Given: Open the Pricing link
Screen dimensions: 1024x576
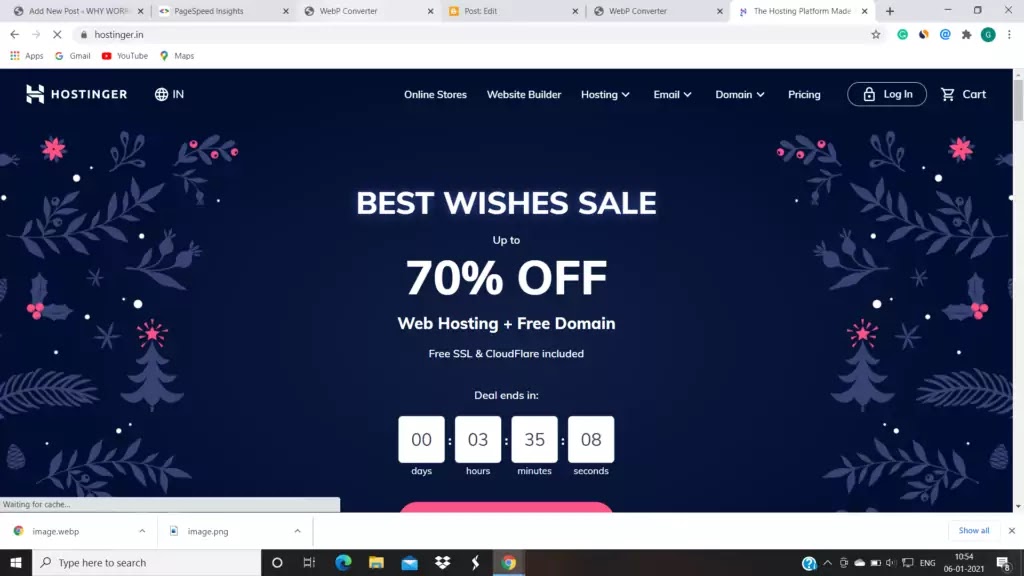Looking at the screenshot, I should (x=804, y=95).
